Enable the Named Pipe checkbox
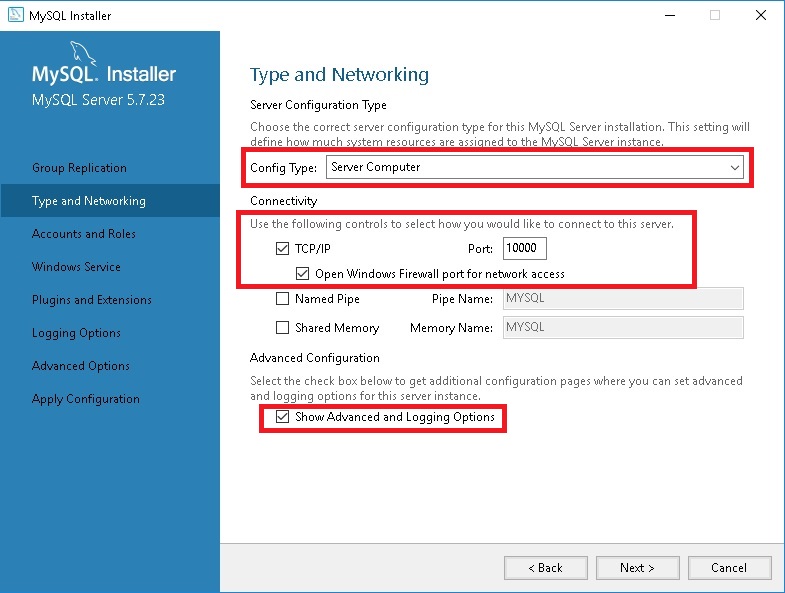 [282, 299]
